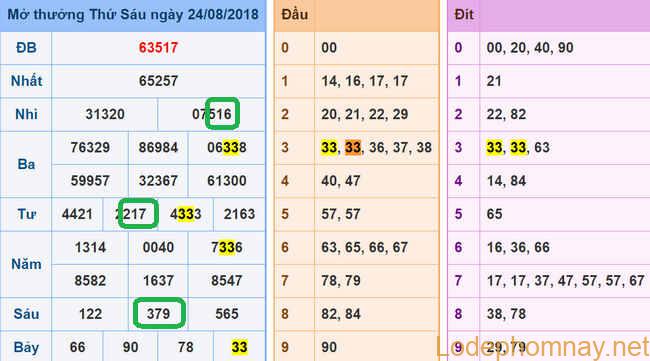The height and width of the screenshot is (361, 650).
Task: Click '14, 16, 17, 17' in Đầu table
Action: 365,81
